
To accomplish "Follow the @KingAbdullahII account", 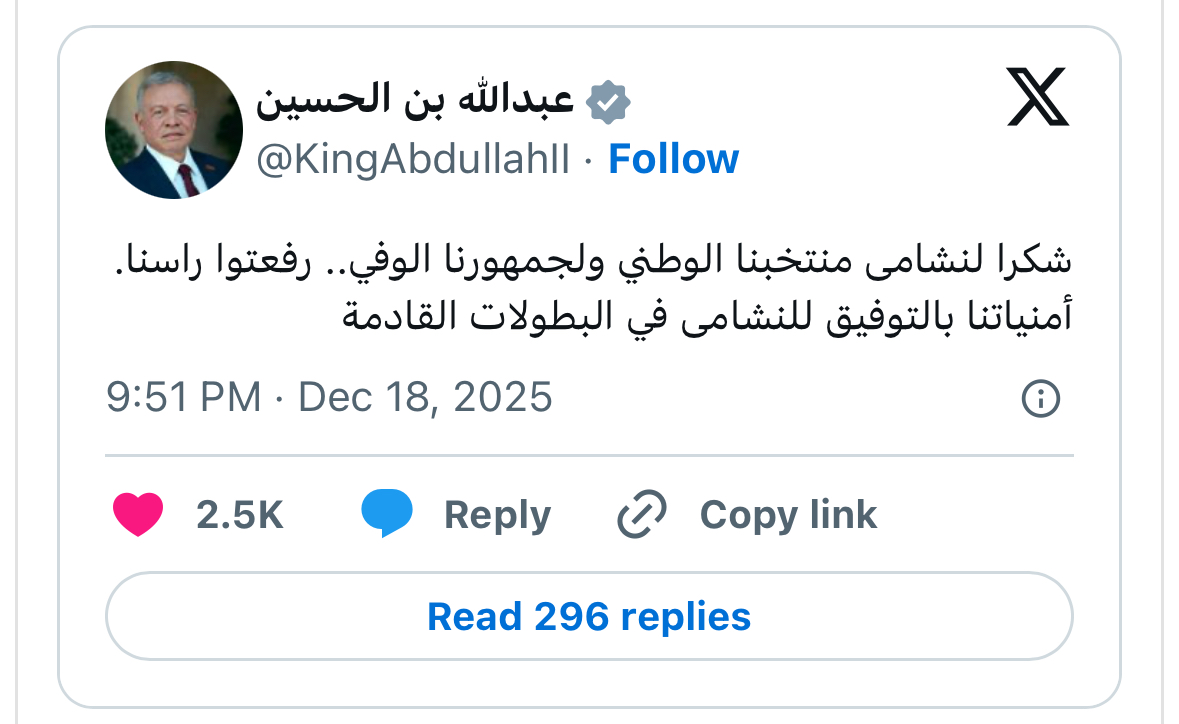I will click(673, 159).
